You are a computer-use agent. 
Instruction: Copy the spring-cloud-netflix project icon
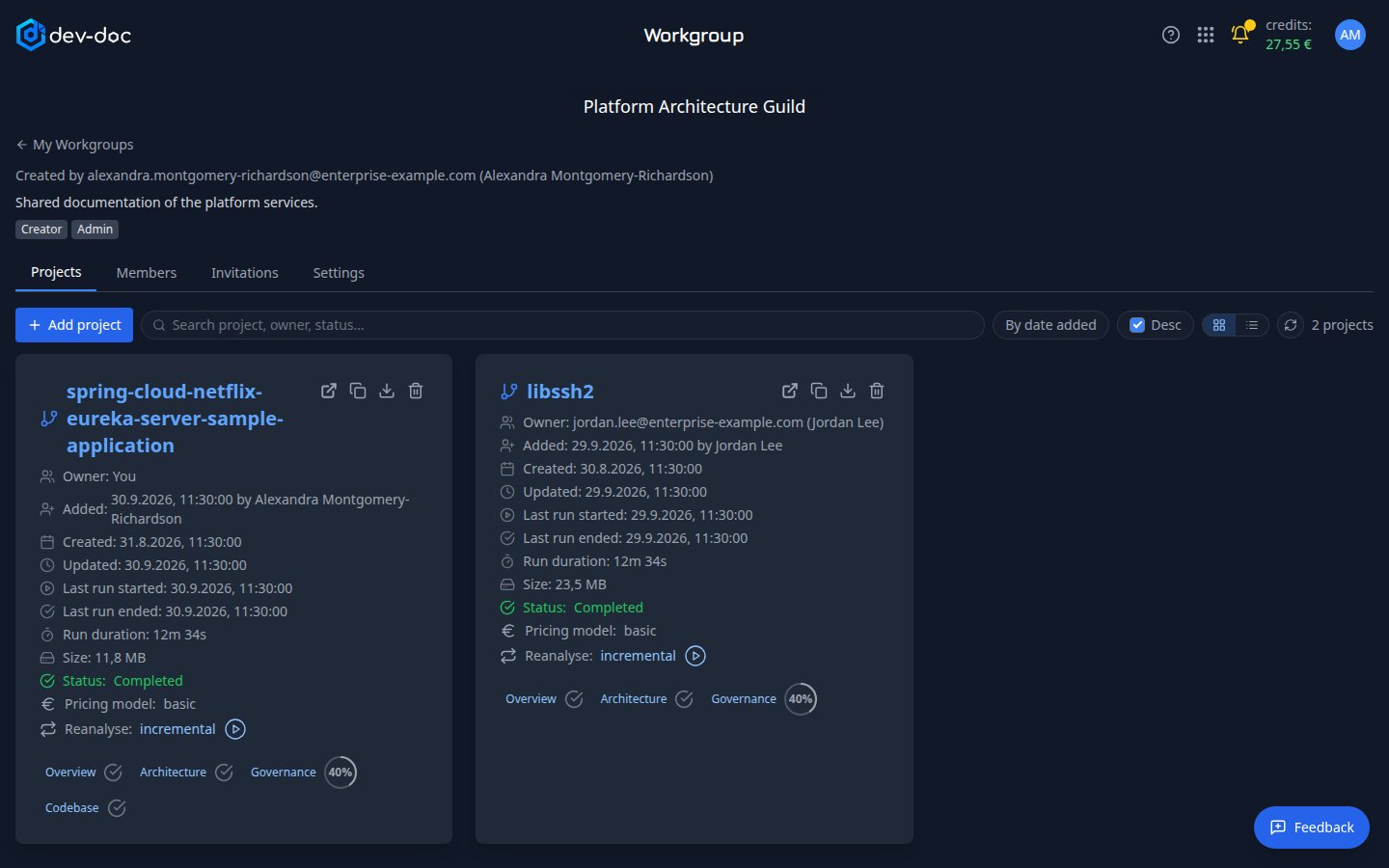[358, 391]
